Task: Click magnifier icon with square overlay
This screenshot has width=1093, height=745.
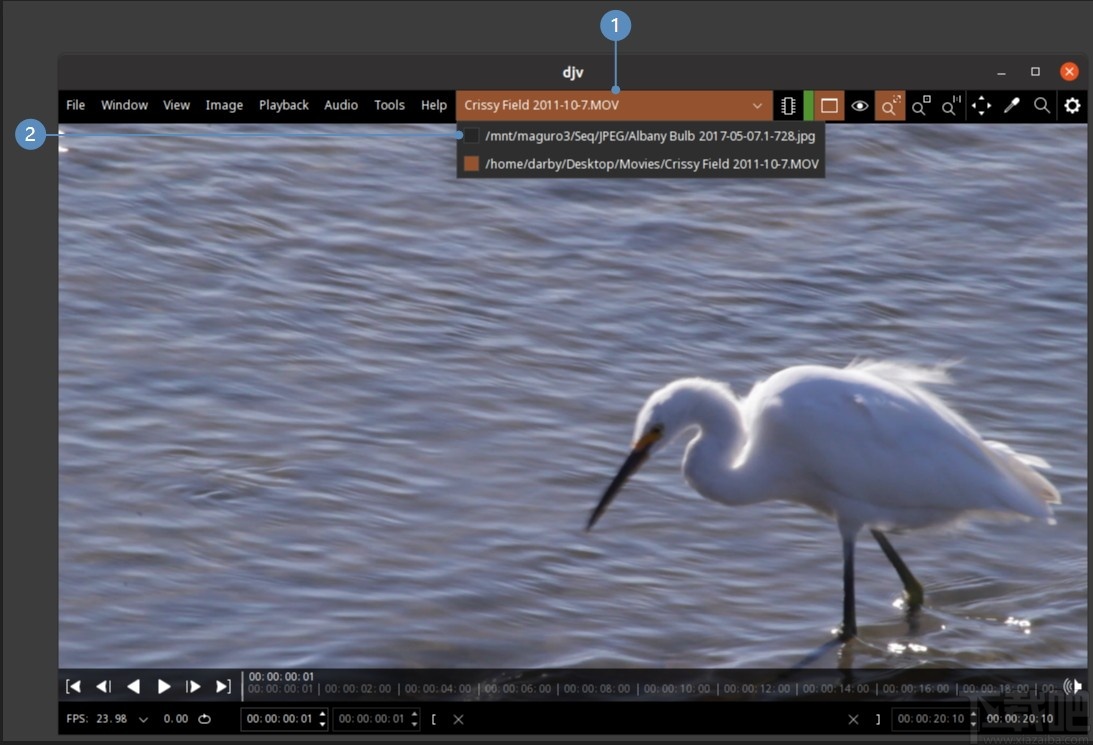Action: 921,105
